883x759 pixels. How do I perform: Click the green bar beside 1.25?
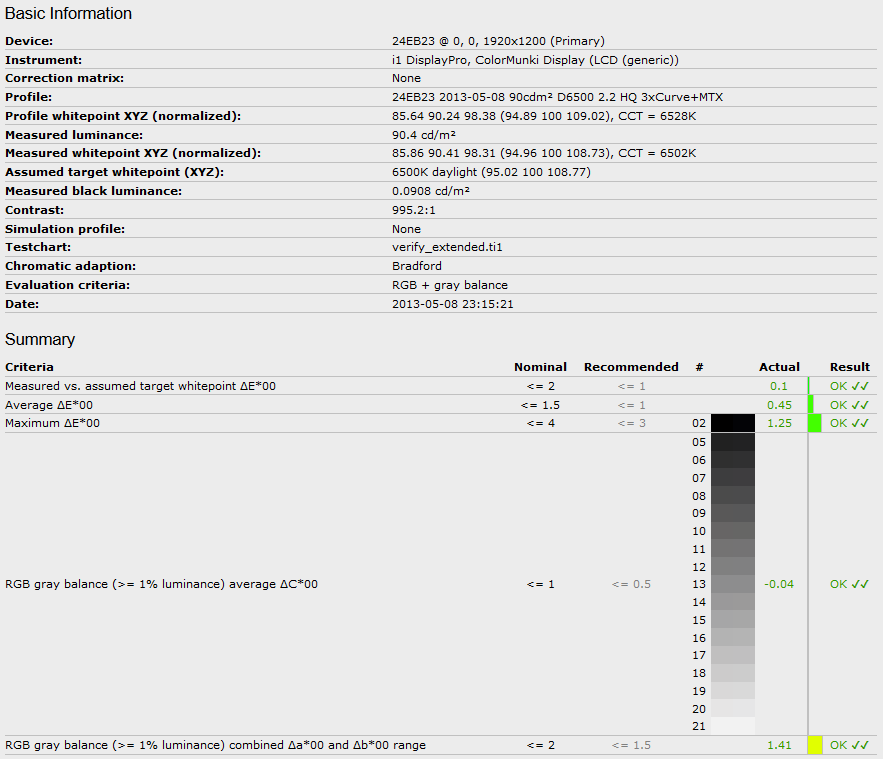[x=814, y=423]
